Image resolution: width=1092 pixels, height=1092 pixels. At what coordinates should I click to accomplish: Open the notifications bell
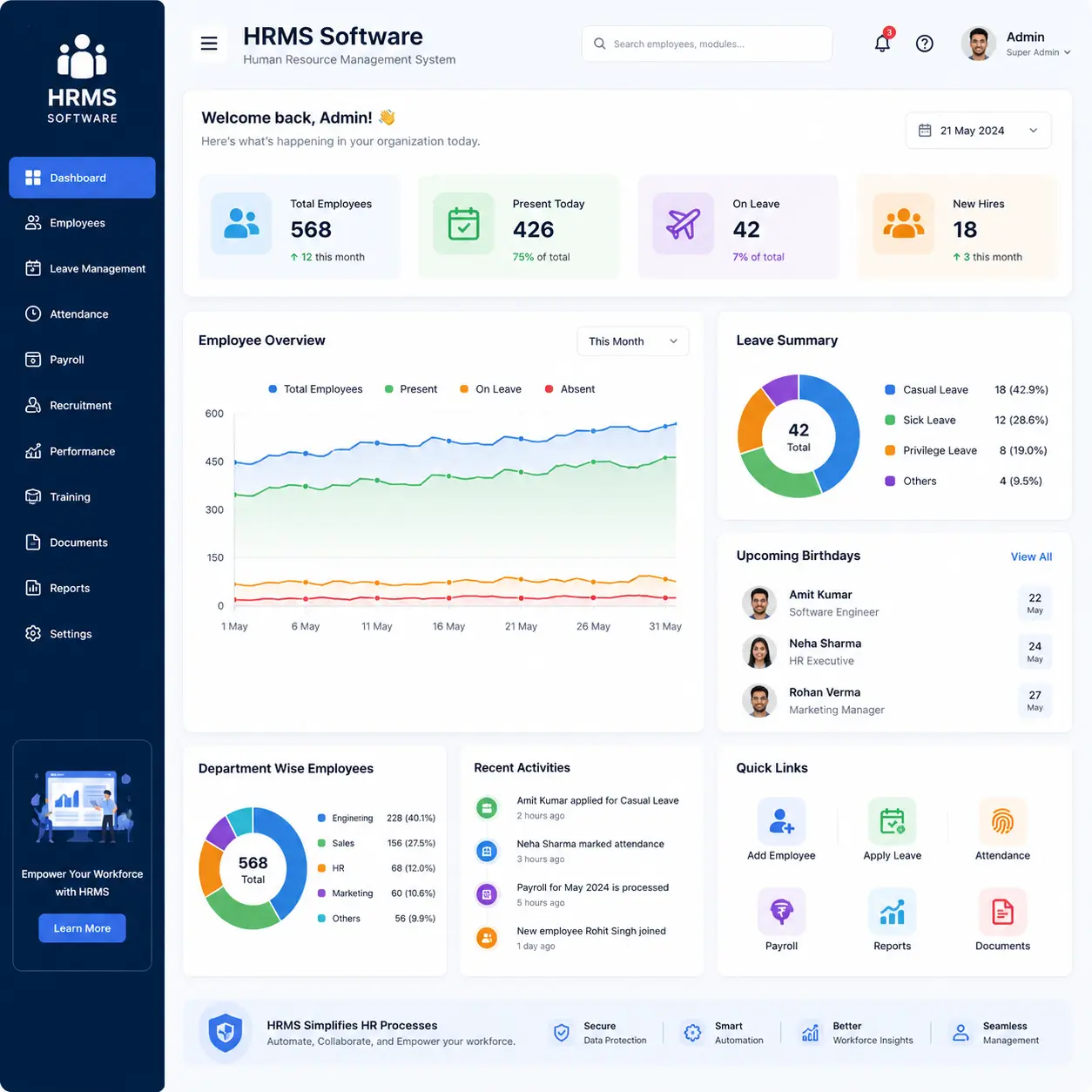tap(882, 43)
